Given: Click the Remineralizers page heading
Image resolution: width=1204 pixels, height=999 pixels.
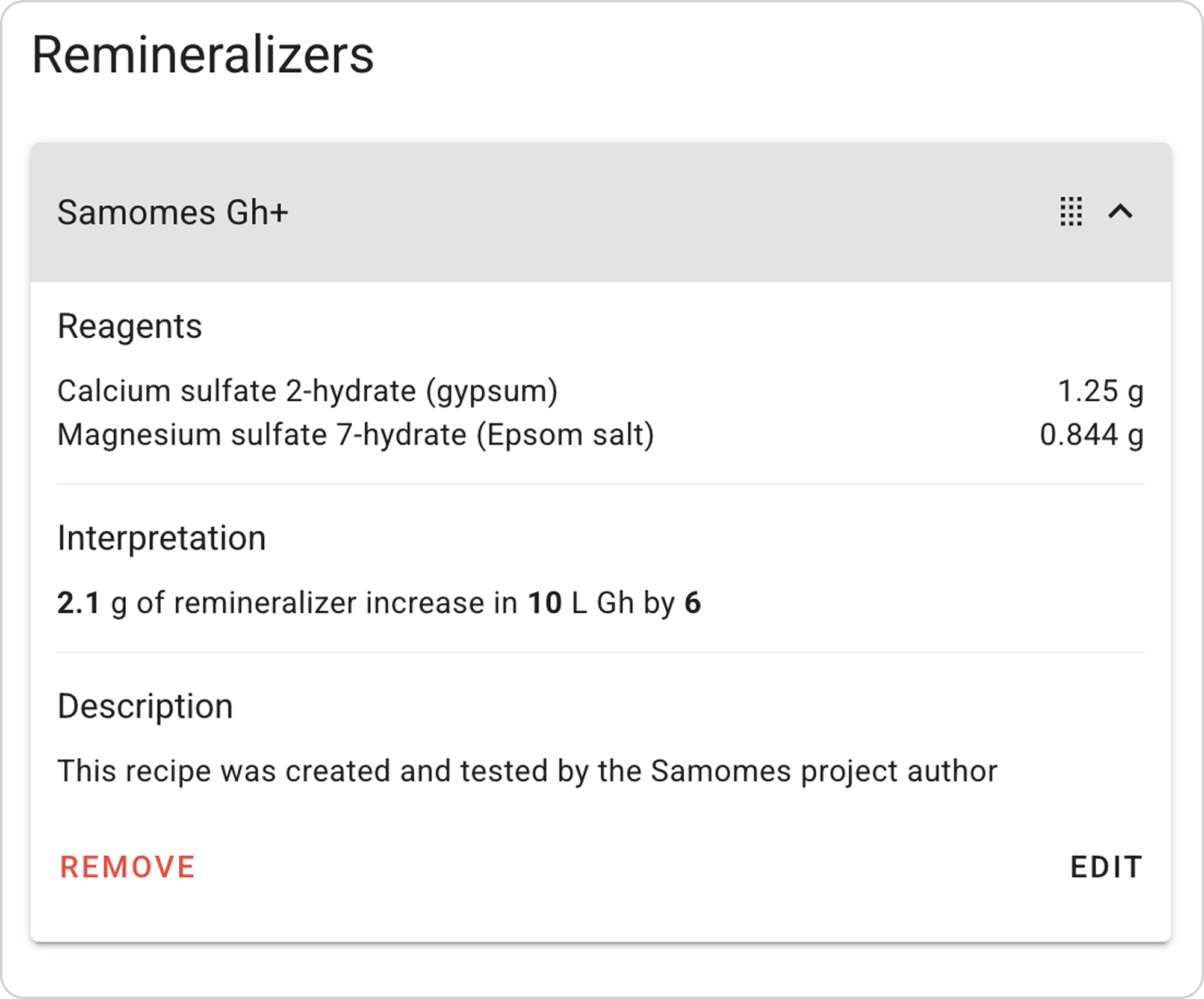Looking at the screenshot, I should [x=203, y=55].
